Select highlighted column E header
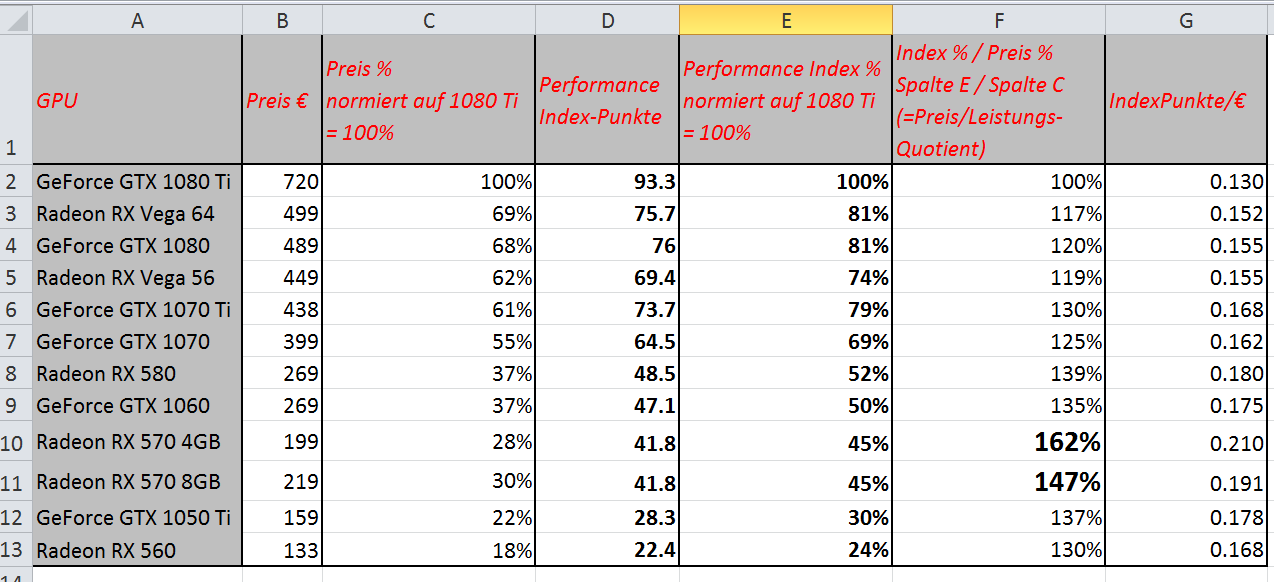Screen dimensions: 1274x582 785,20
